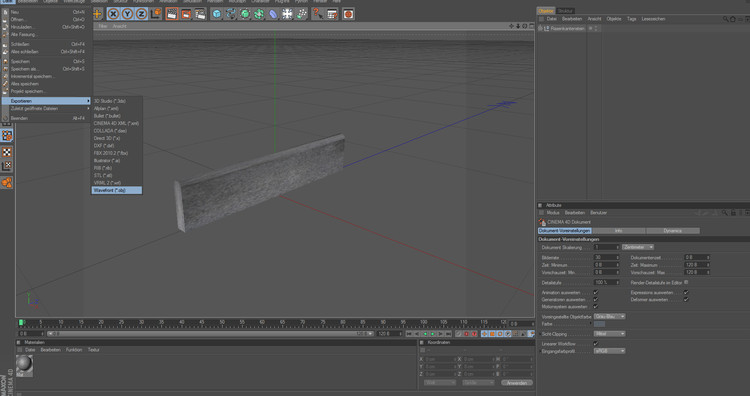Click the green array modeling icon
Viewport: 750px width, 396px height.
pyautogui.click(x=259, y=14)
